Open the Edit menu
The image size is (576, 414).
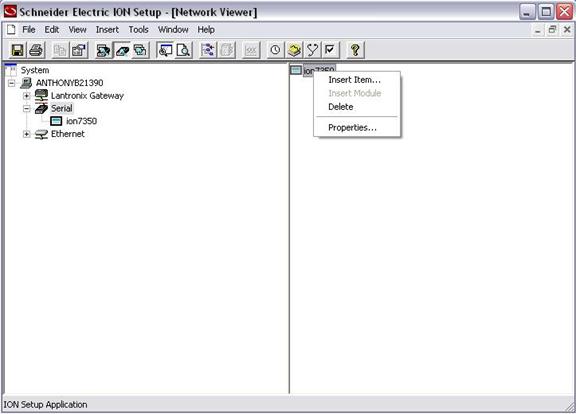pyautogui.click(x=52, y=30)
